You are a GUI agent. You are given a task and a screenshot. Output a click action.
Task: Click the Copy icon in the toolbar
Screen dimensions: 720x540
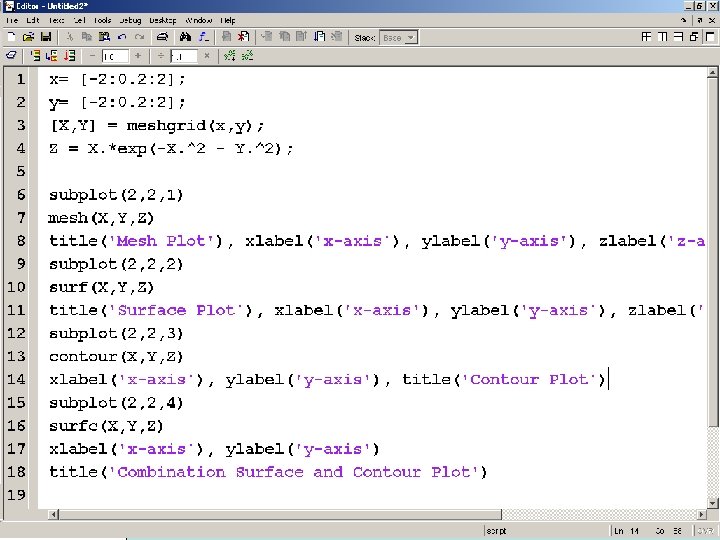pos(87,37)
